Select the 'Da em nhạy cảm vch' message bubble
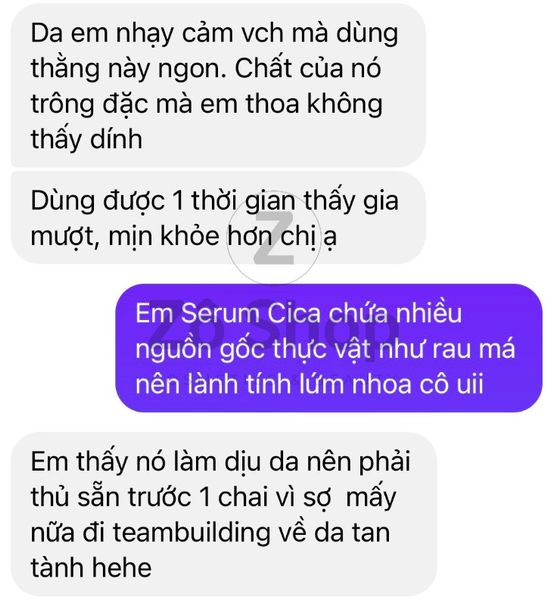The image size is (548, 600). (218, 86)
